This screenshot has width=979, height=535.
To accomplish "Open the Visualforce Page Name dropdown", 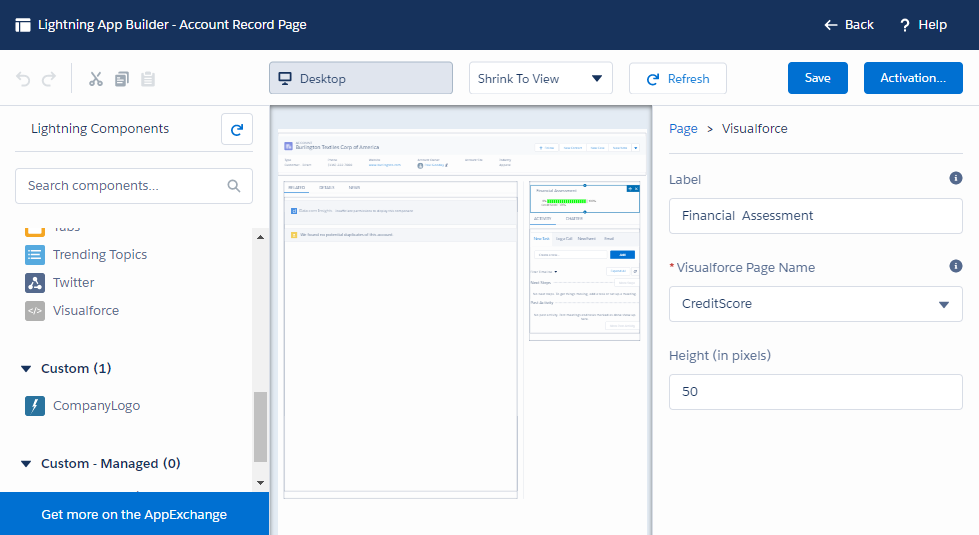I will [x=815, y=304].
